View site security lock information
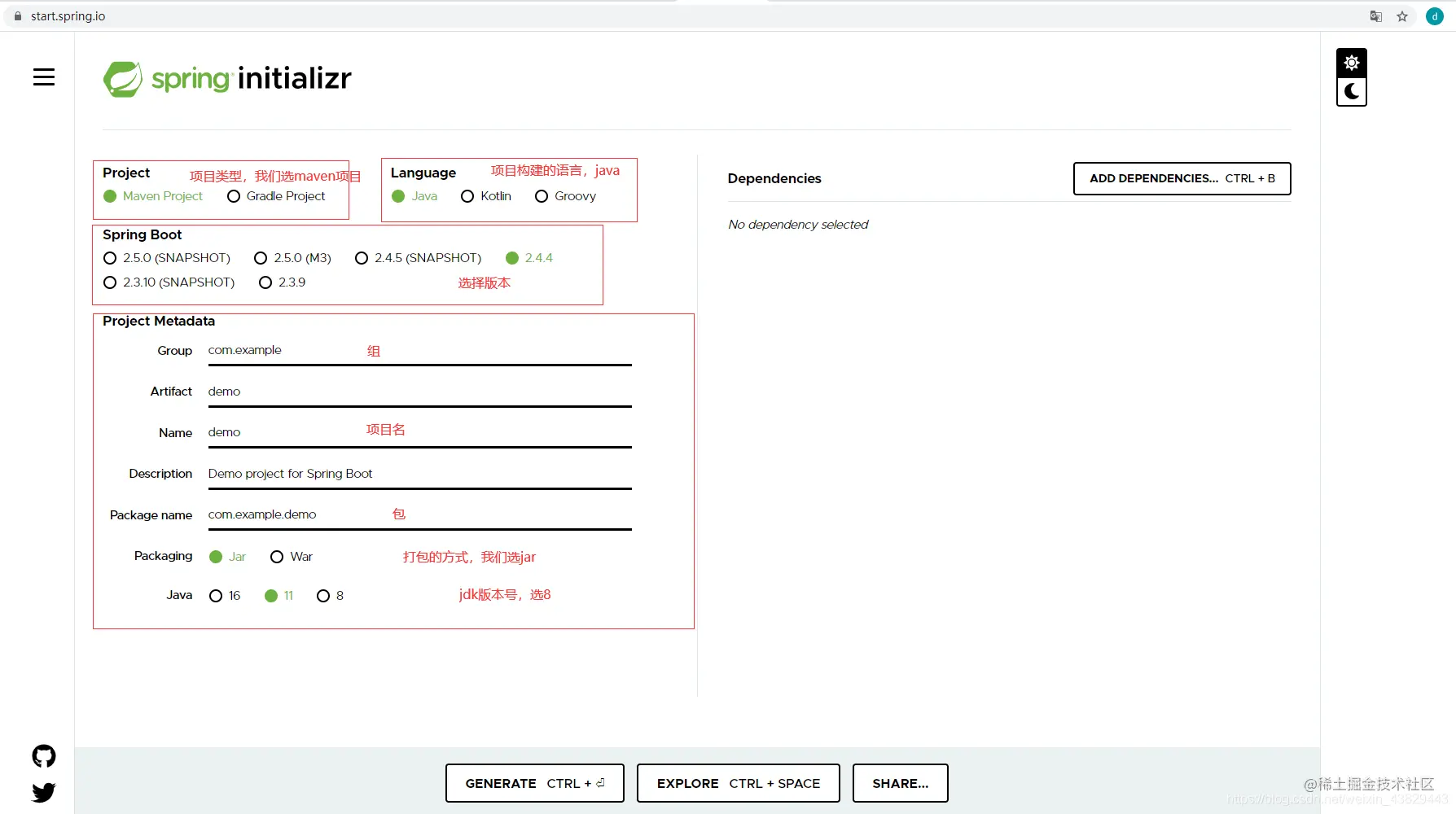The image size is (1456, 814). (x=18, y=16)
